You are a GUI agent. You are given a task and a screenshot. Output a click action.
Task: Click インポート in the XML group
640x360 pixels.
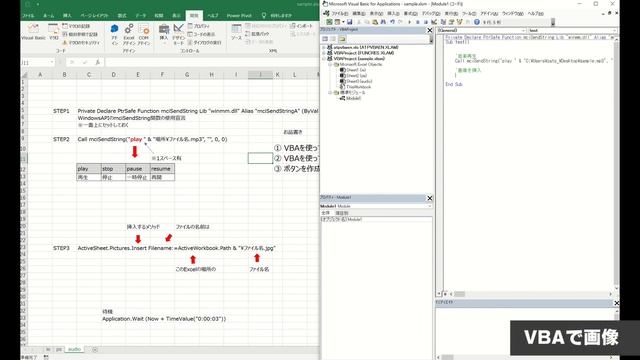coord(302,26)
